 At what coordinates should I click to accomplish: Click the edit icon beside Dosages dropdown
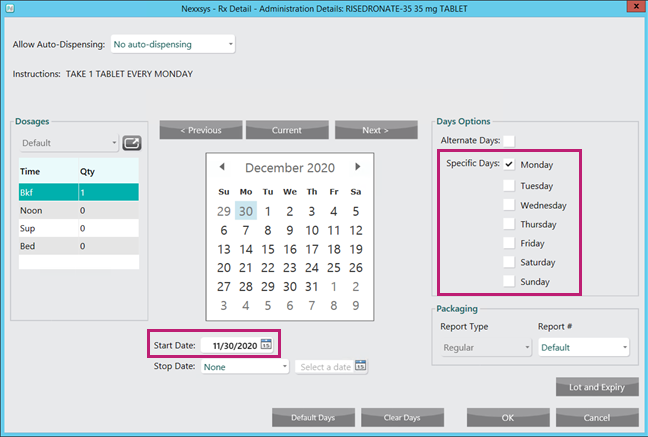131,143
